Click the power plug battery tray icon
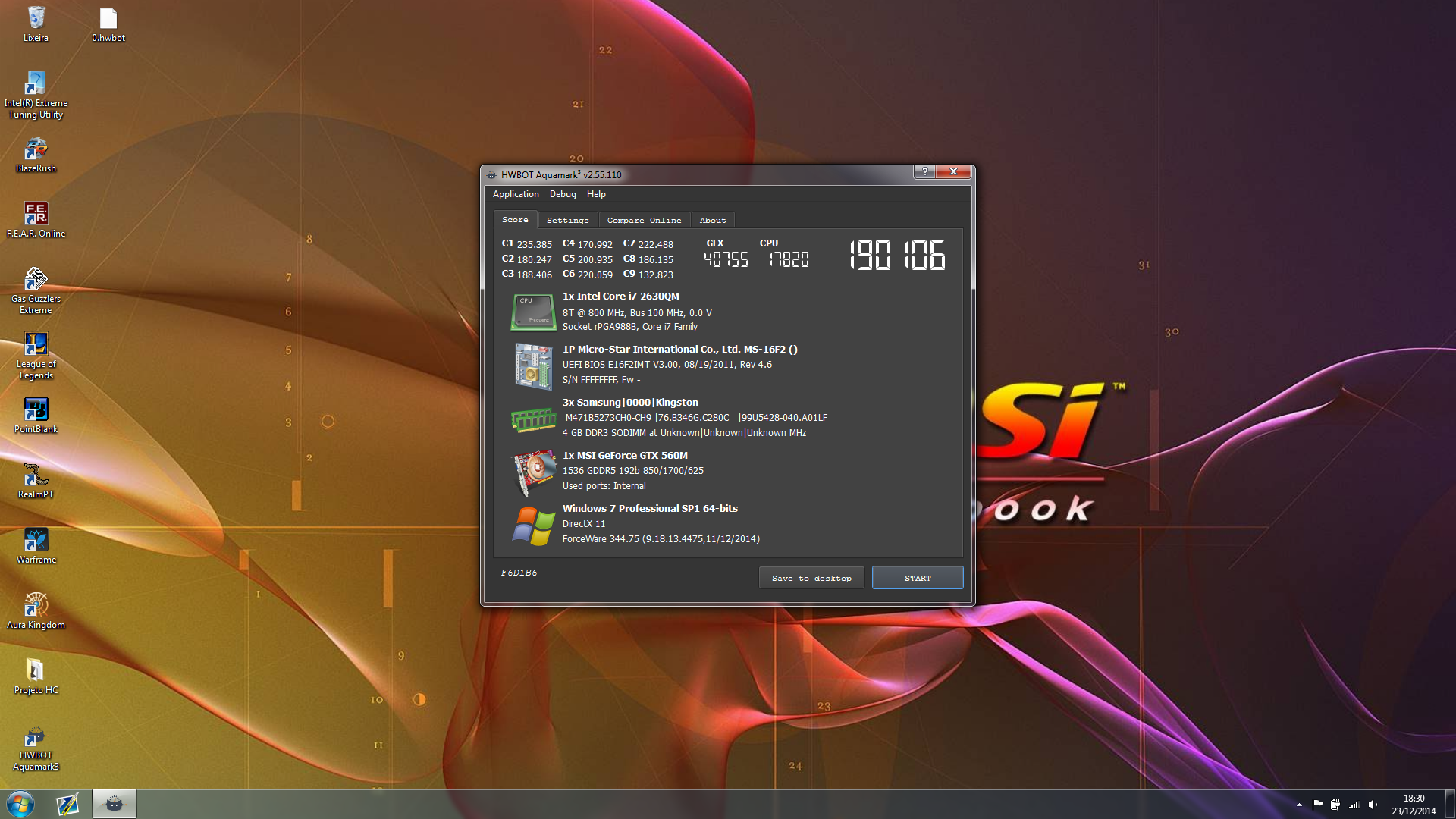 (1335, 805)
